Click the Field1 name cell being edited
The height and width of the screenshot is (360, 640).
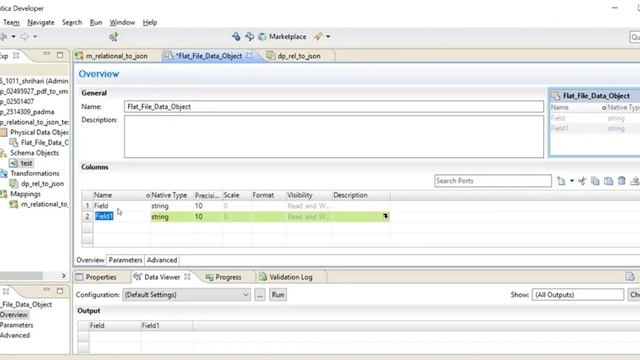104,216
